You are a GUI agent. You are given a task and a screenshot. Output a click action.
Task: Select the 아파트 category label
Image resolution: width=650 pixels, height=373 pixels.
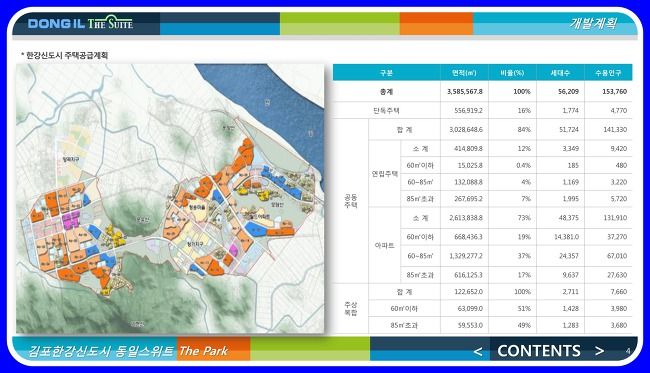(x=384, y=245)
